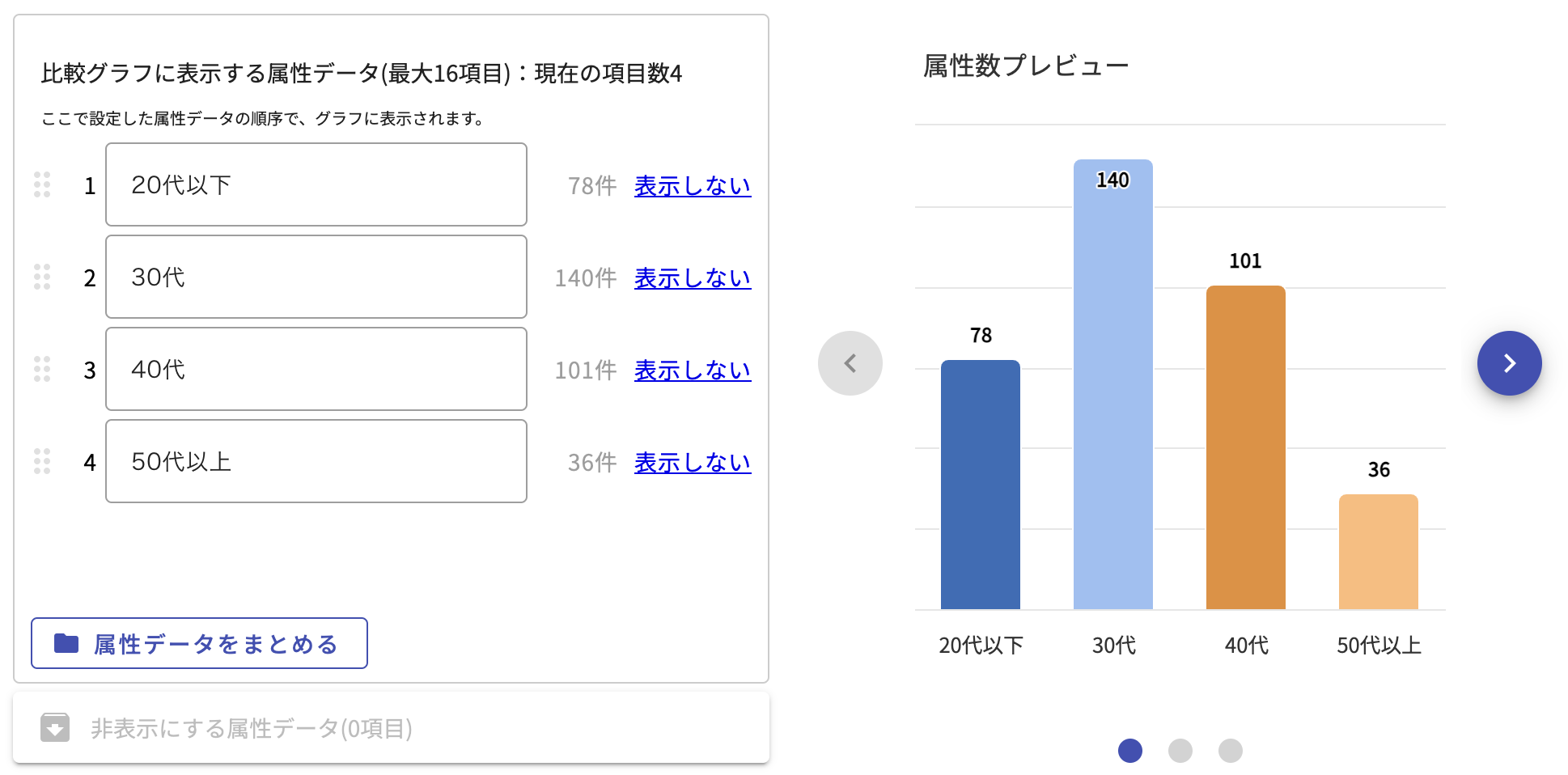
Task: Hide 30代 via 表示しない link
Action: 692,278
